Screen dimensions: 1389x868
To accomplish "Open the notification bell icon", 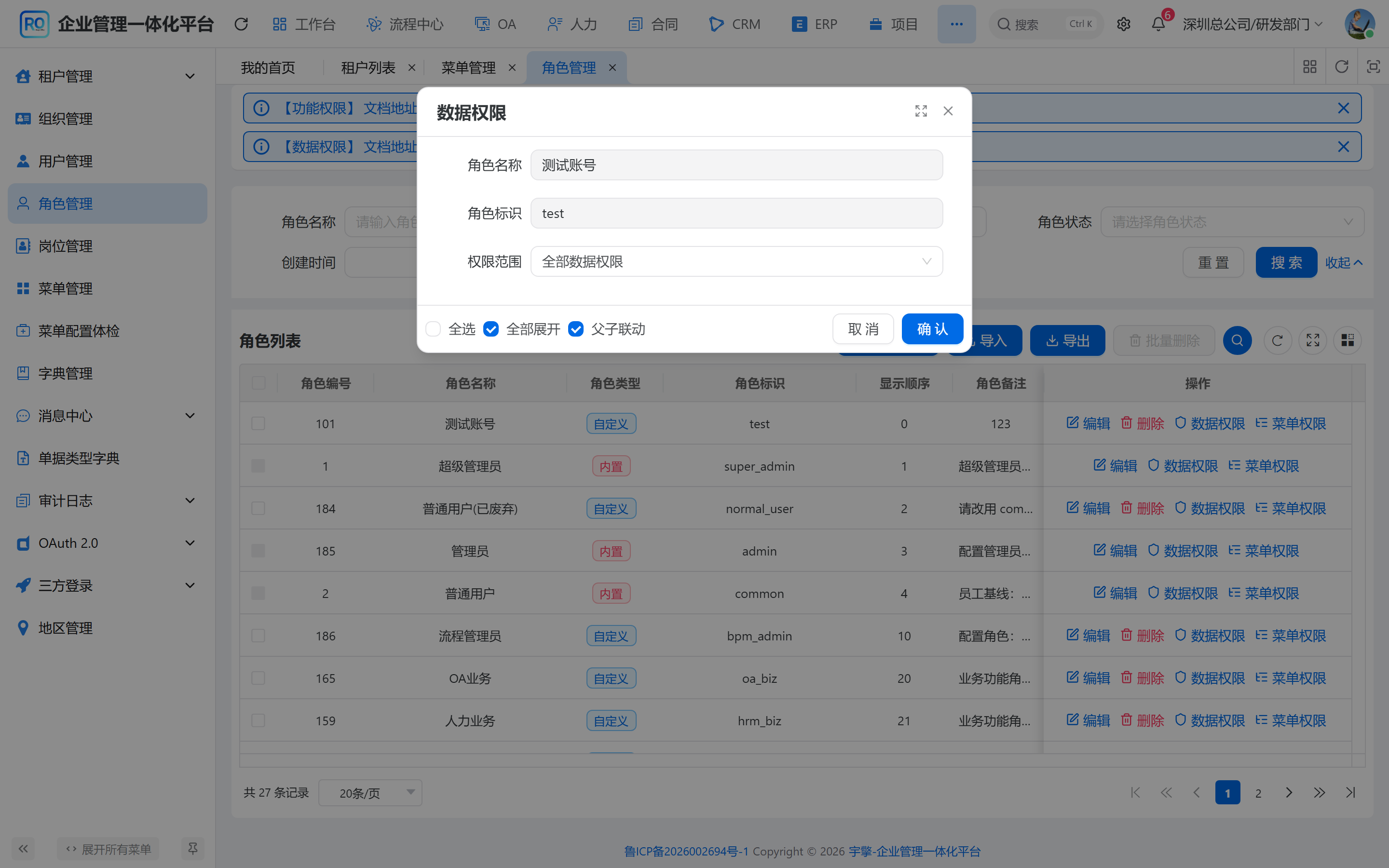I will click(x=1158, y=24).
